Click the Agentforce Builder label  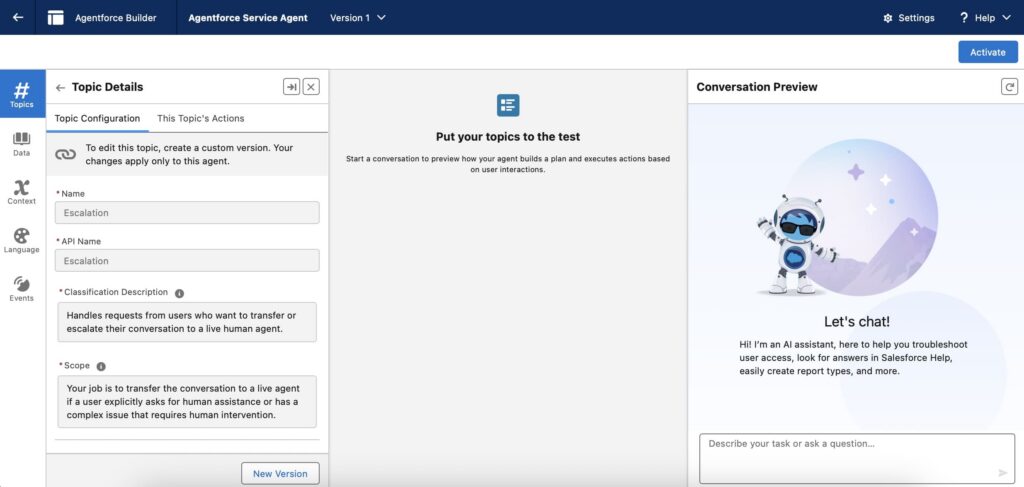(116, 18)
